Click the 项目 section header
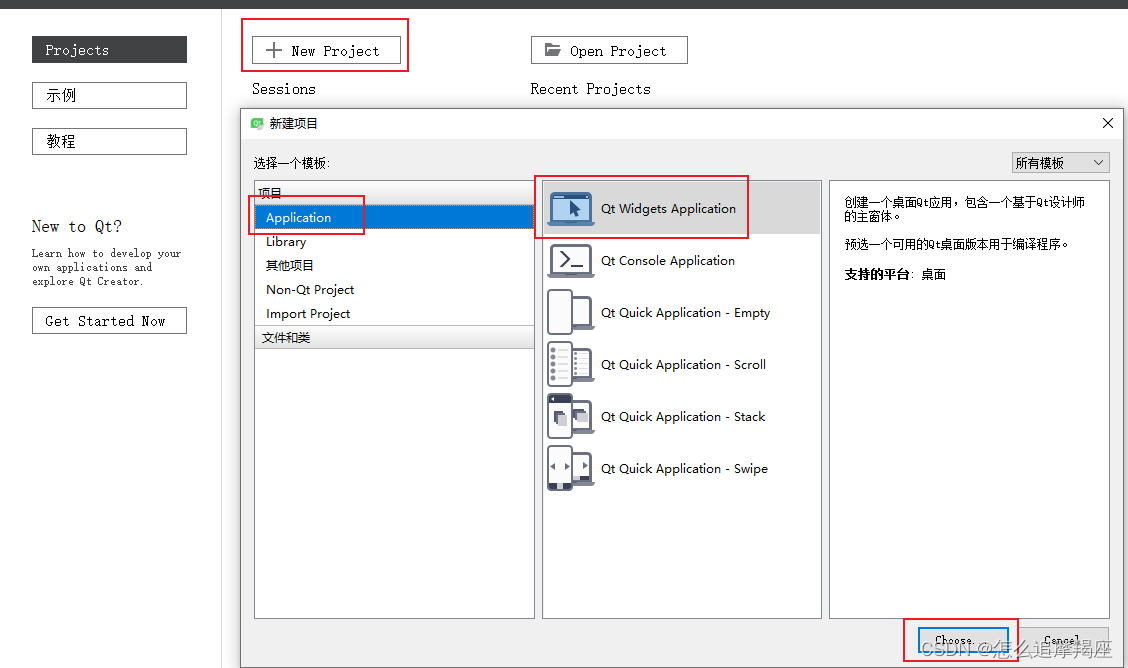 394,193
